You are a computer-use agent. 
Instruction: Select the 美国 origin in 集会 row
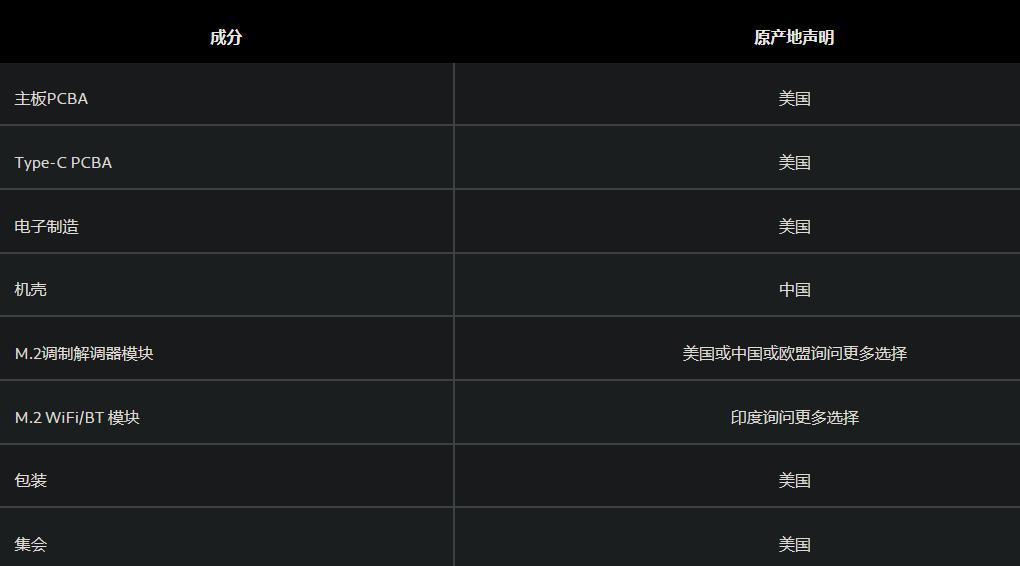pos(794,545)
